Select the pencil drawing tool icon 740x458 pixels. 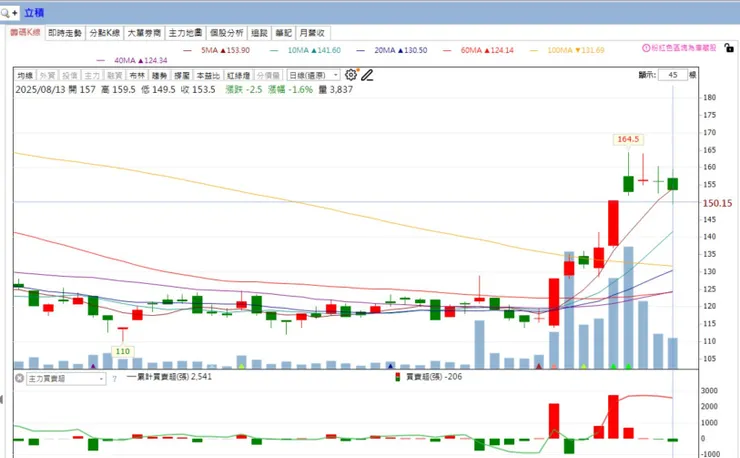point(367,75)
